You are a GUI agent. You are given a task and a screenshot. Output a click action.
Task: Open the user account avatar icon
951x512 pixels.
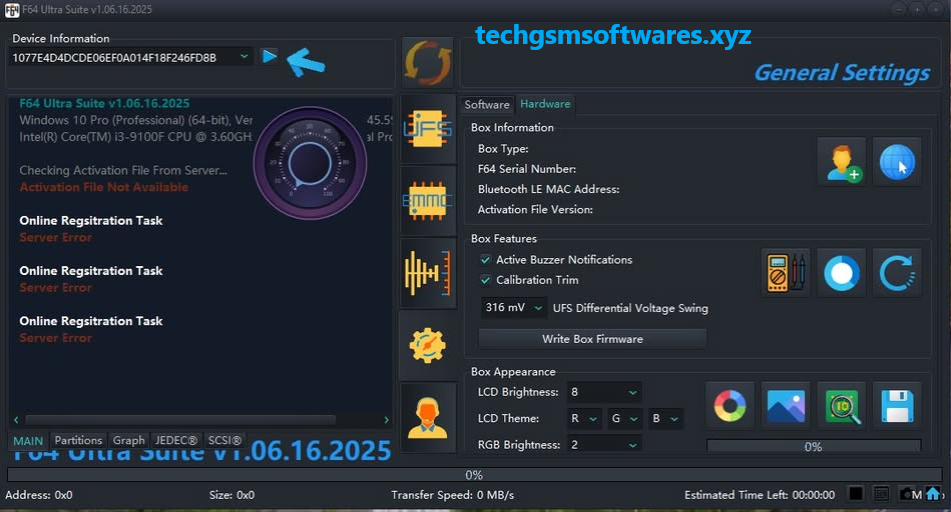coord(428,417)
